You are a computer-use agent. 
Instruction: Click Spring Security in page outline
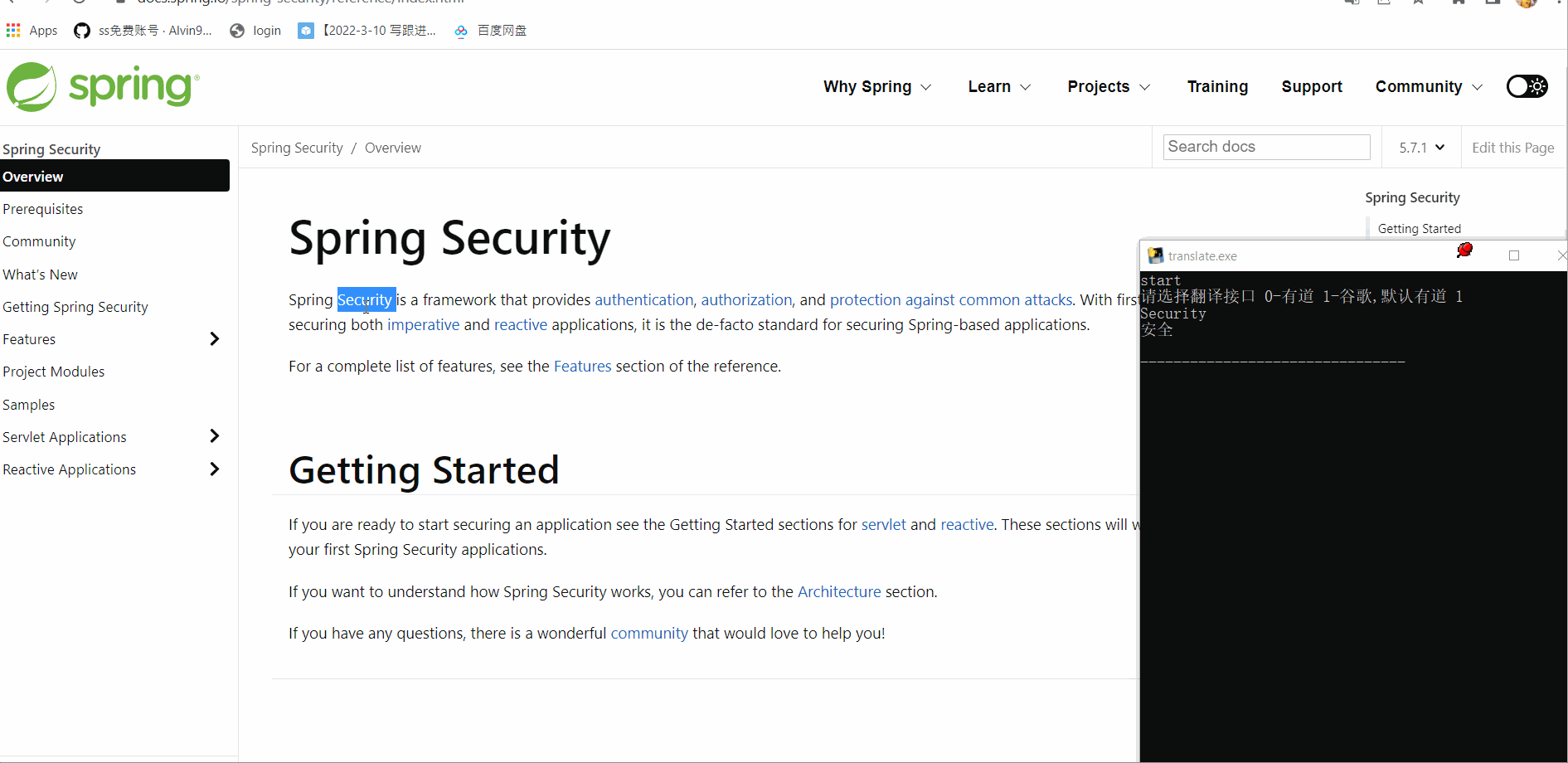click(1412, 197)
